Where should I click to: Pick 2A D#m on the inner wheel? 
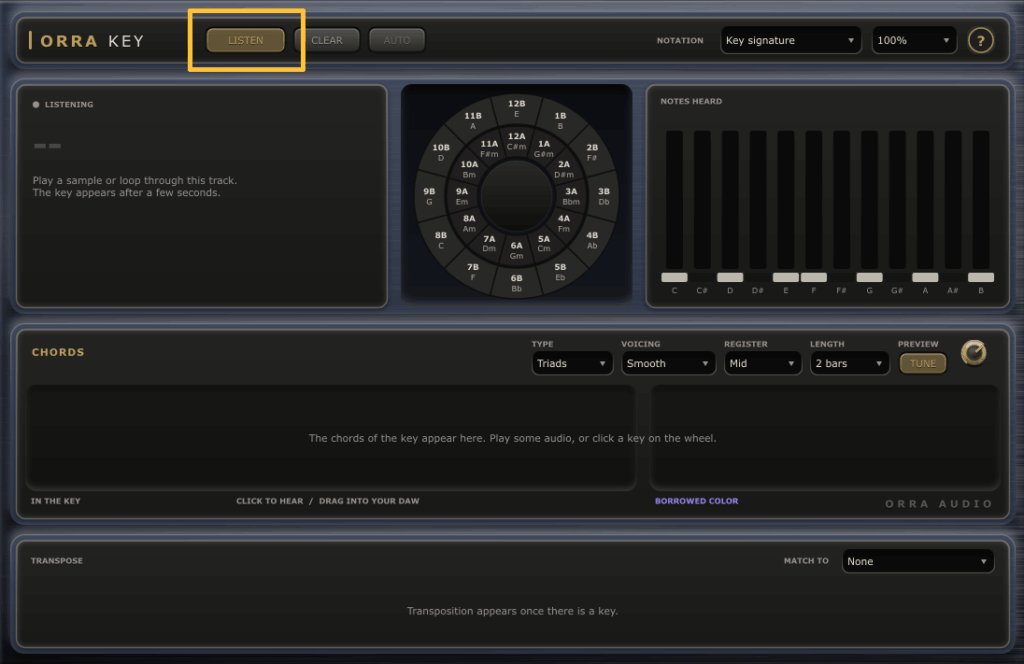pyautogui.click(x=564, y=168)
